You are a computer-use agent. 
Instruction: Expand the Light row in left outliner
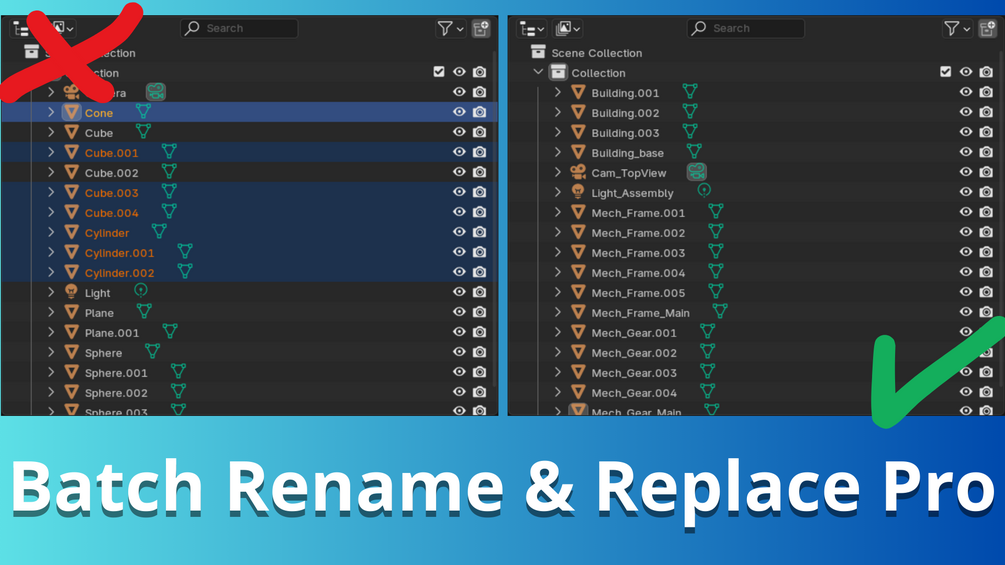[51, 292]
